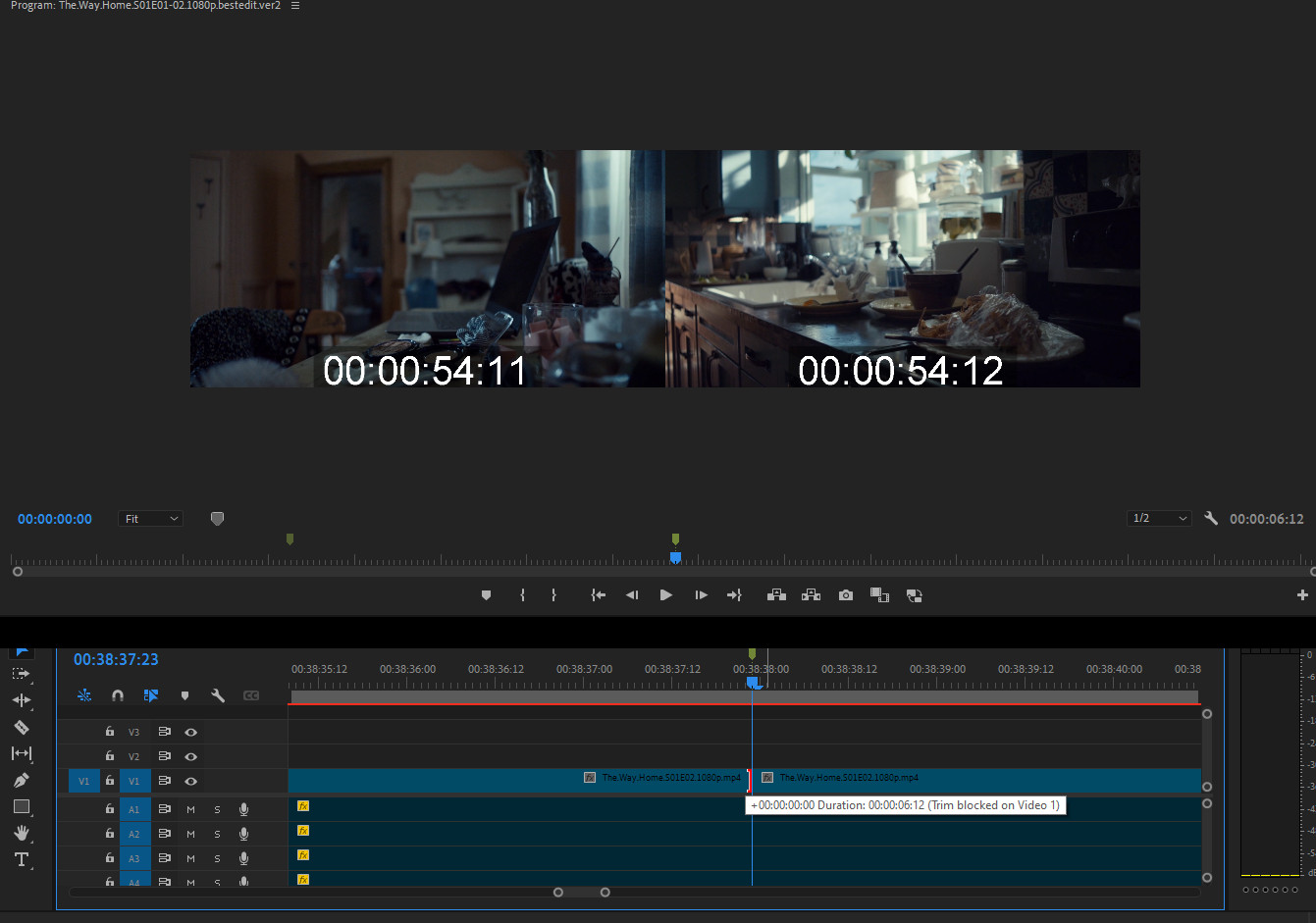Open Comparison View button
Screen dimensions: 1316x923
coord(879,595)
